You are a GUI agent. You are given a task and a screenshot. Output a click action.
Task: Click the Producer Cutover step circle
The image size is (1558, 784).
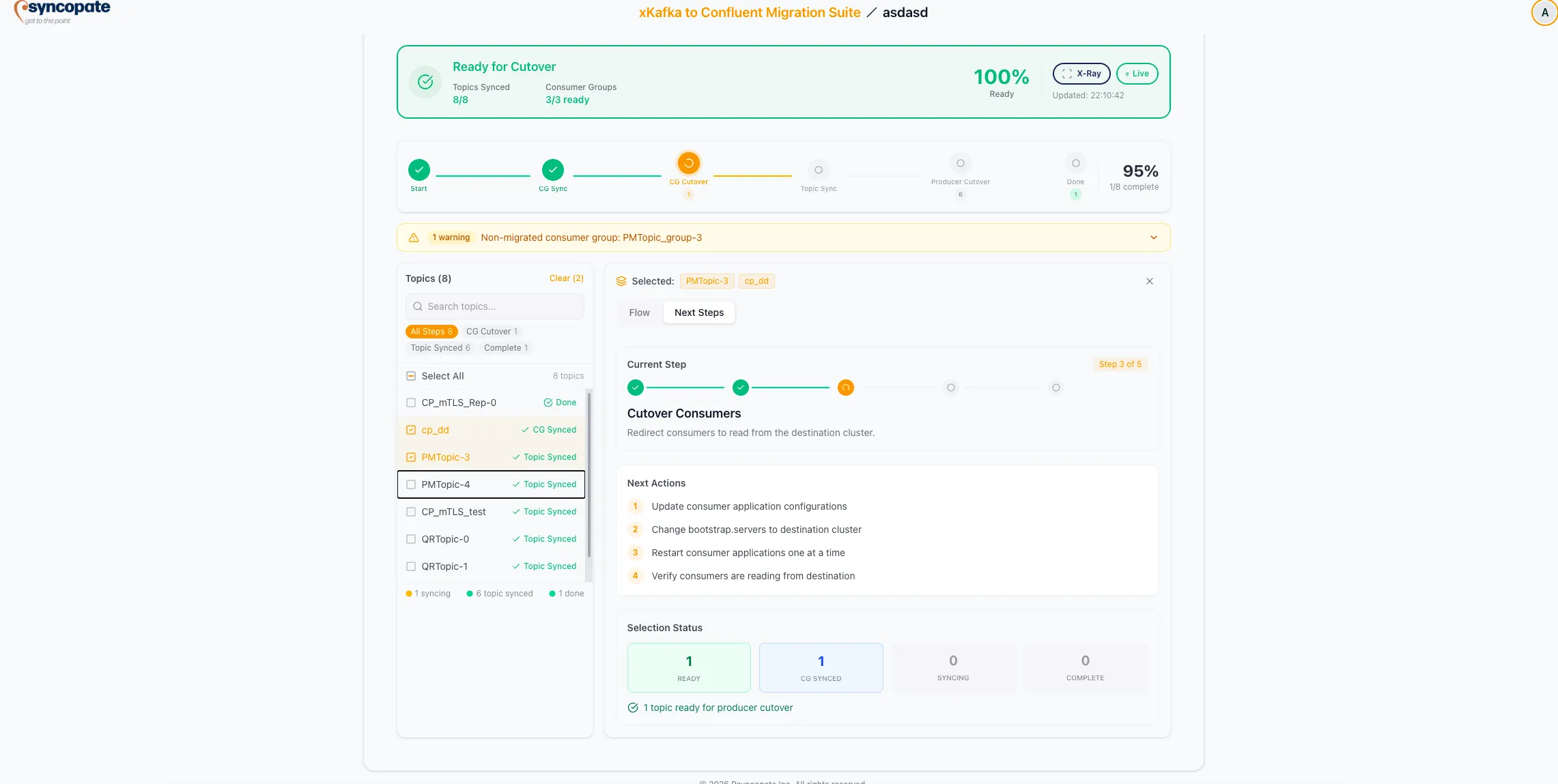[961, 164]
